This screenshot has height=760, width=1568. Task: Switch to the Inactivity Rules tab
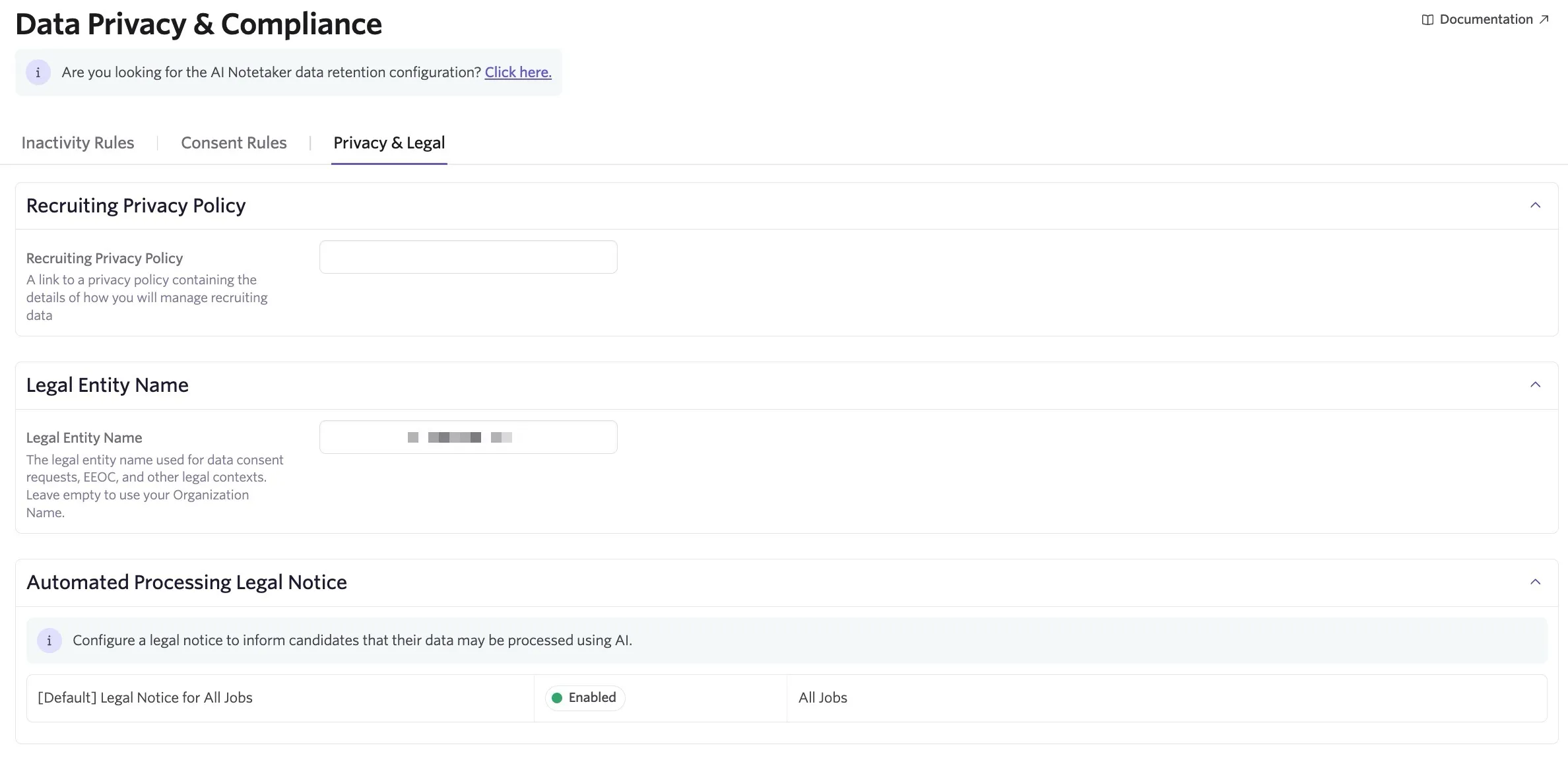[78, 142]
